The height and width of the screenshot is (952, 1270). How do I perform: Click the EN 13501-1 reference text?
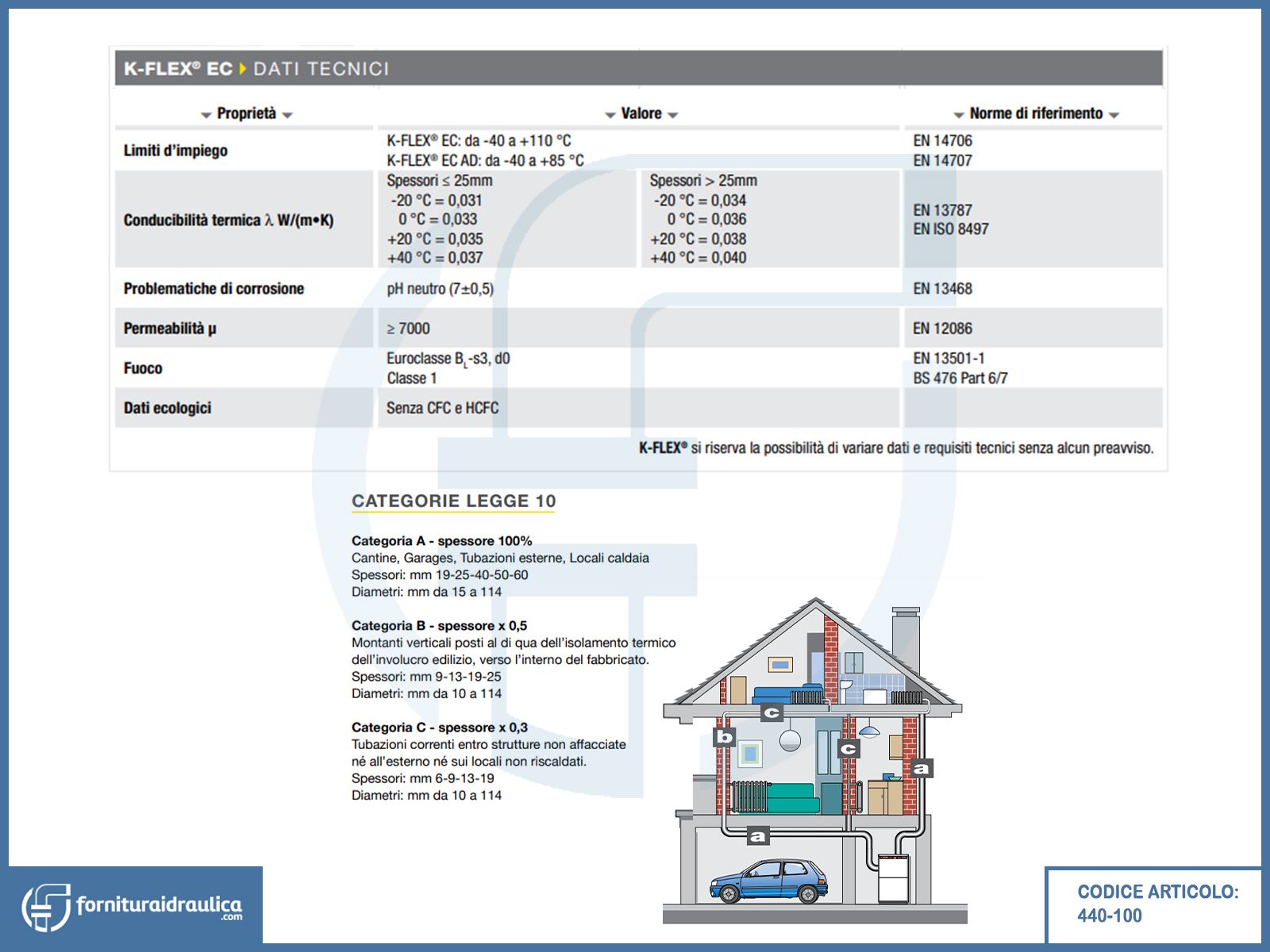[949, 359]
